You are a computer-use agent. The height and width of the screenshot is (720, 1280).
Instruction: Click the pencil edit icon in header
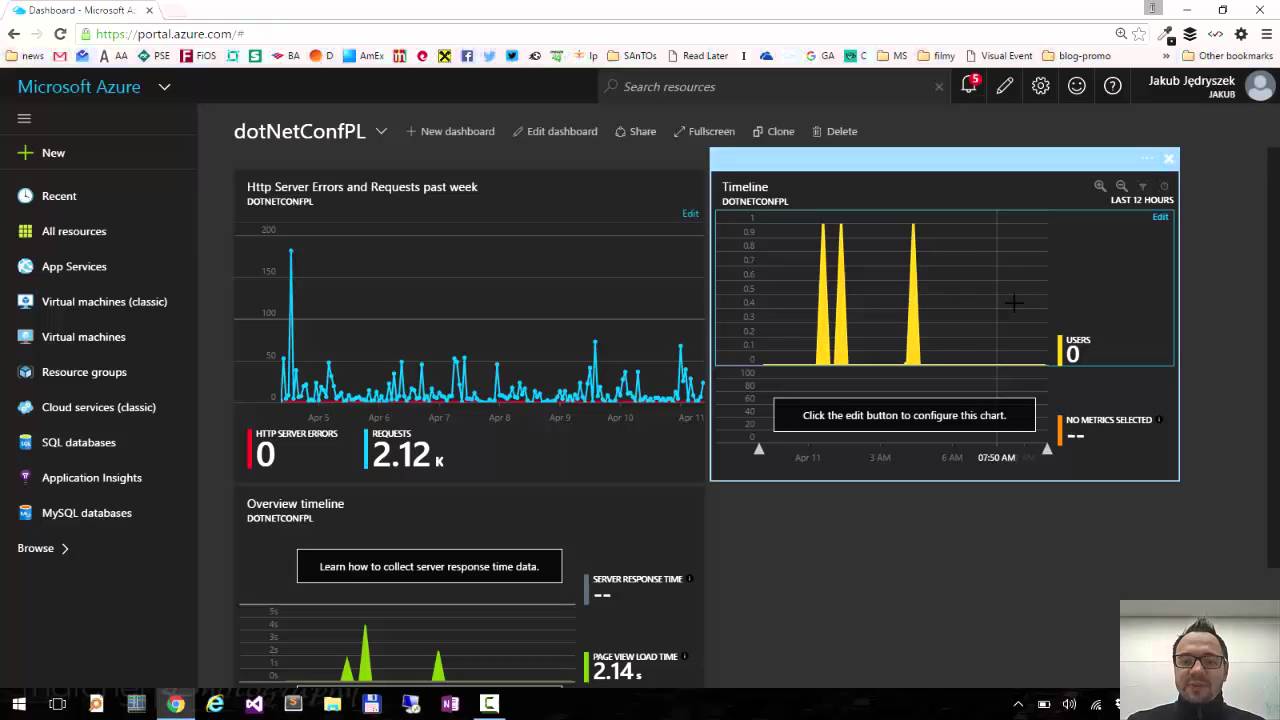[1005, 86]
